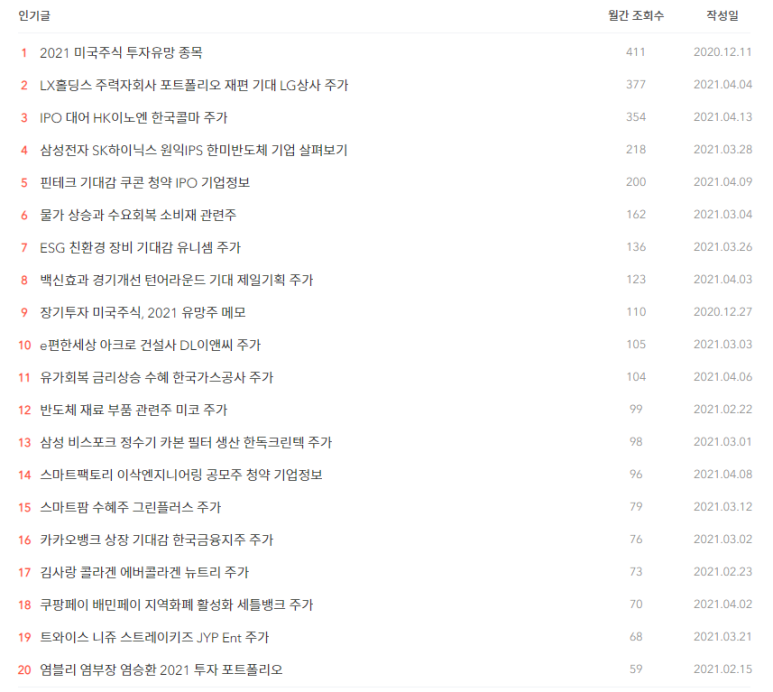Image resolution: width=773 pixels, height=692 pixels.
Task: Click the date 2021.04.06
Action: pos(723,378)
